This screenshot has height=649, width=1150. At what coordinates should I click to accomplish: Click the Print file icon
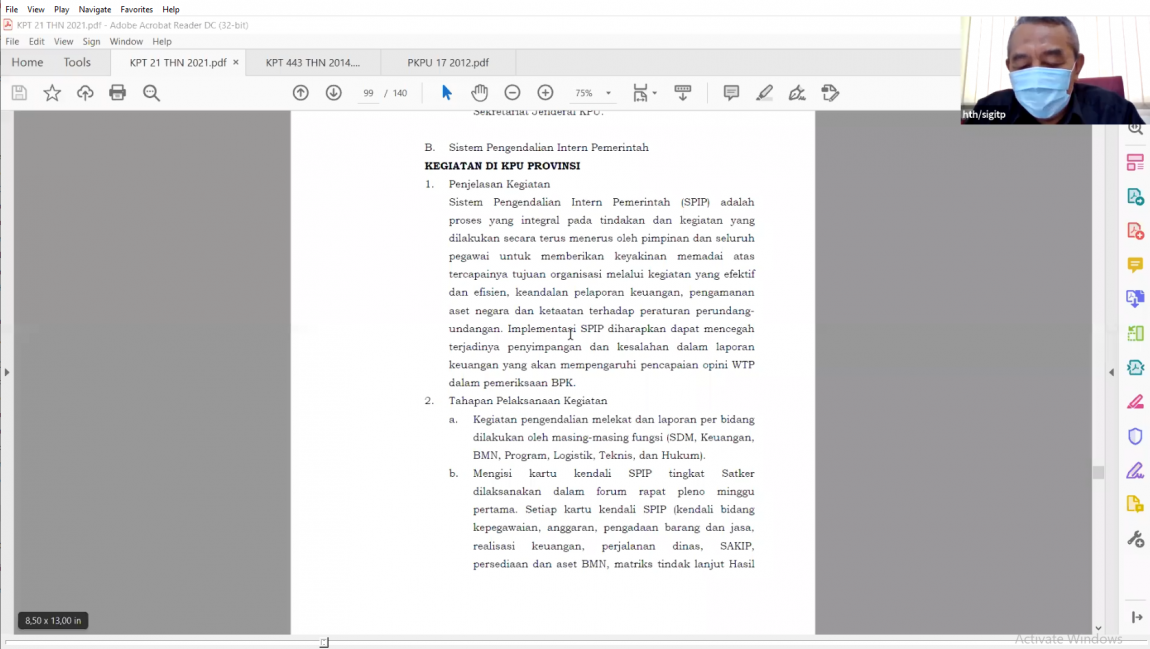pyautogui.click(x=118, y=93)
